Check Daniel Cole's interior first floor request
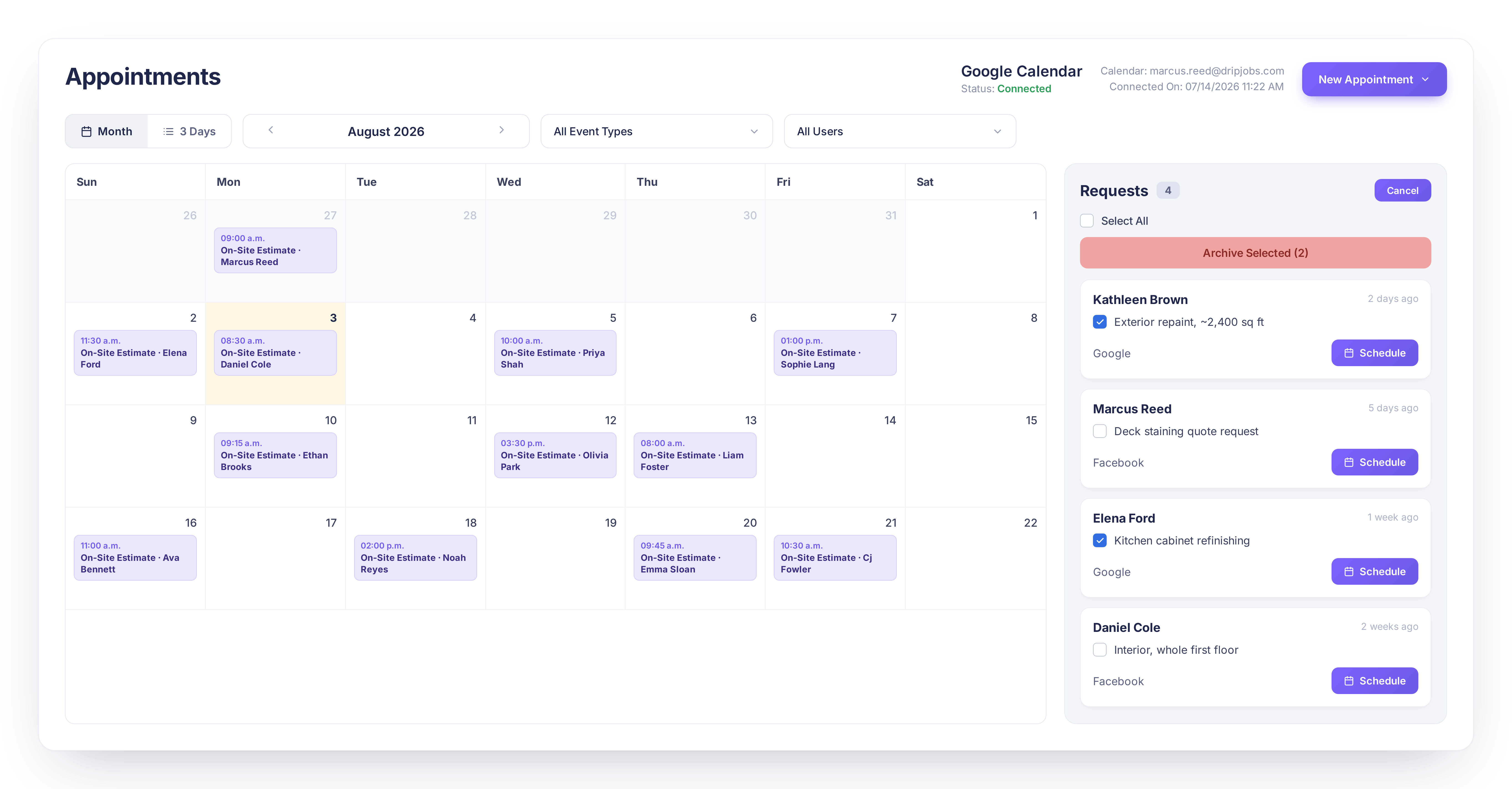1512x789 pixels. coord(1100,650)
